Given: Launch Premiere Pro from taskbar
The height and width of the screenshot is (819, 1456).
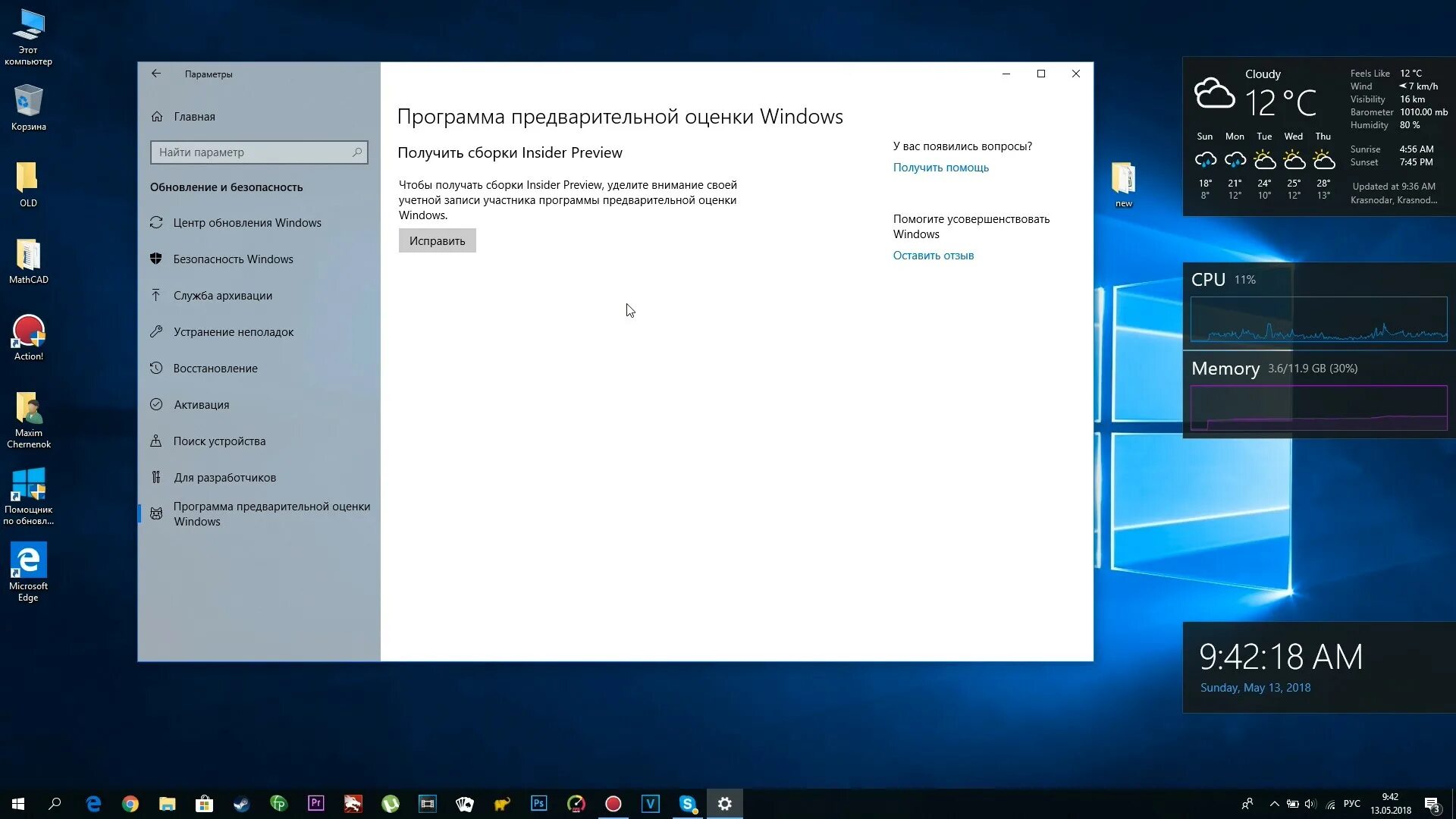Looking at the screenshot, I should pyautogui.click(x=315, y=804).
